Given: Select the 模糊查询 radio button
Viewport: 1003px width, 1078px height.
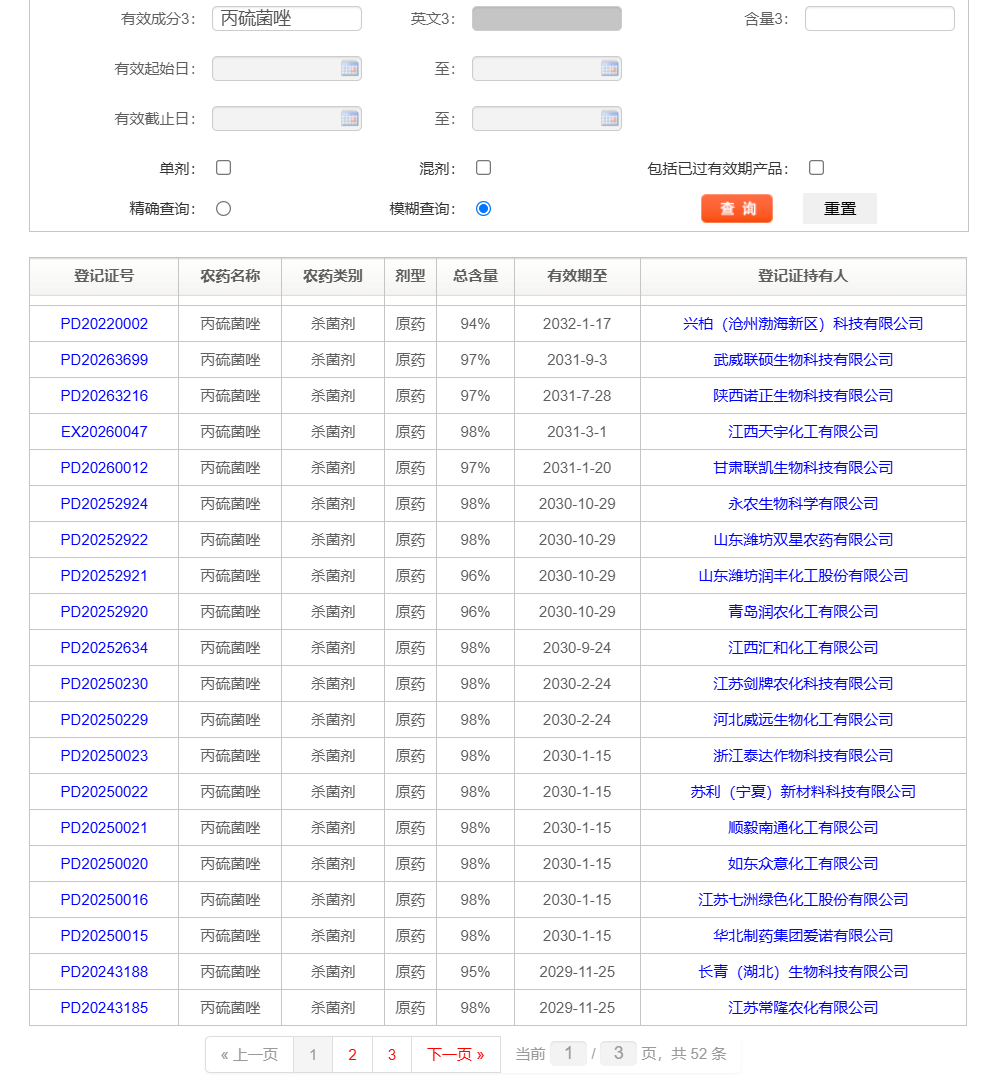Looking at the screenshot, I should tap(483, 208).
